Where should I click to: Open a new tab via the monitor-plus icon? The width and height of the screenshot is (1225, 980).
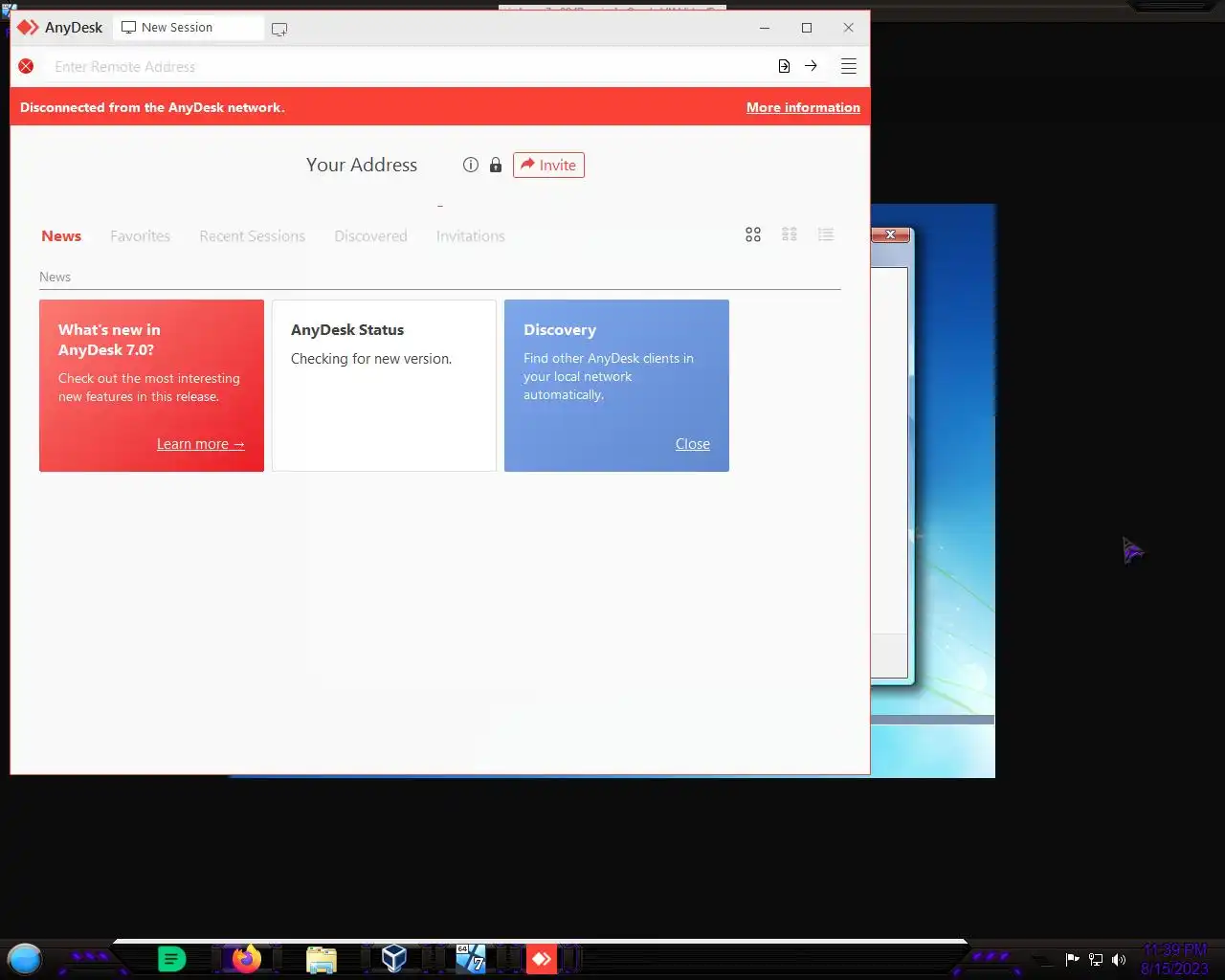point(279,29)
